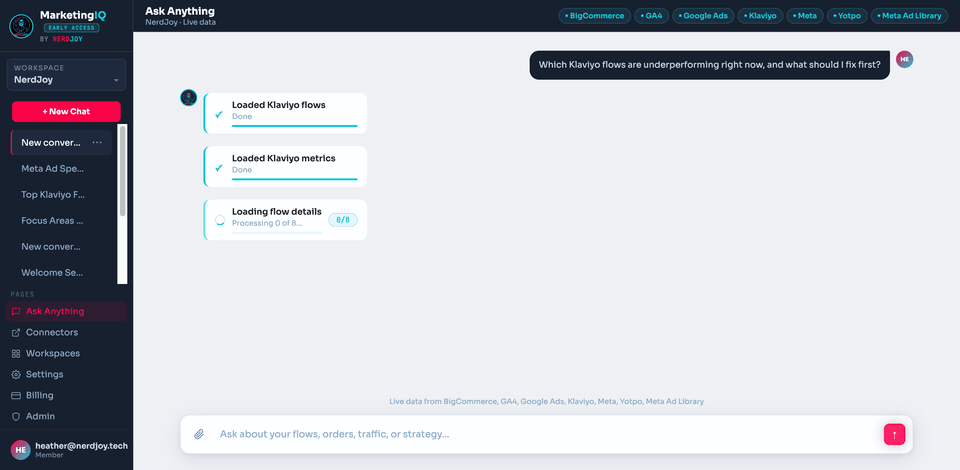
Task: Go to the Workspaces page
Action: [66, 354]
